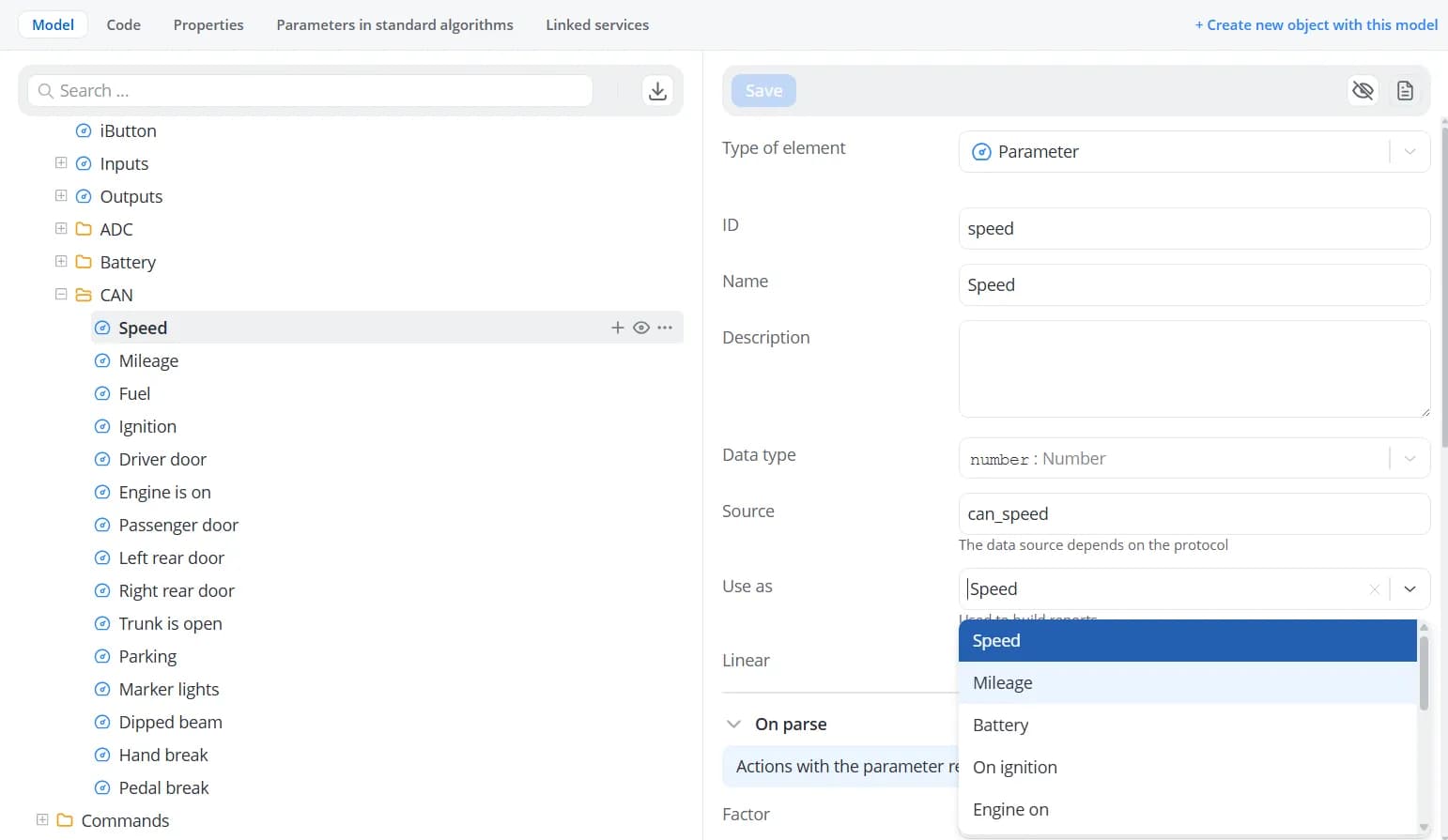
Task: Select Right rear door in tree
Action: coord(177,590)
